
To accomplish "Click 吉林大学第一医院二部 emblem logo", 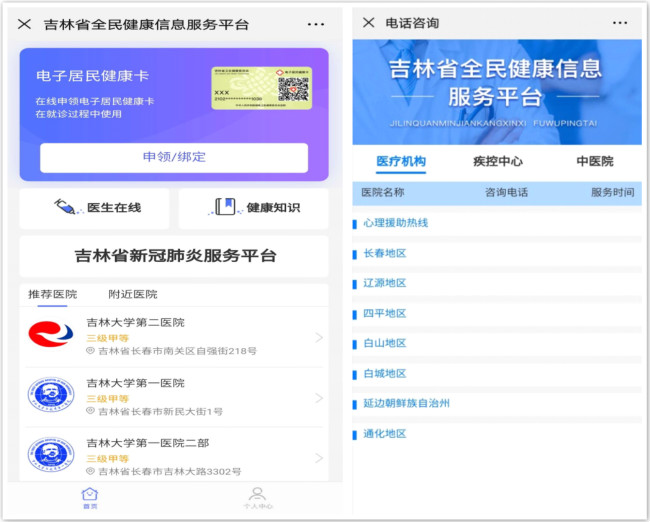I will 51,454.
